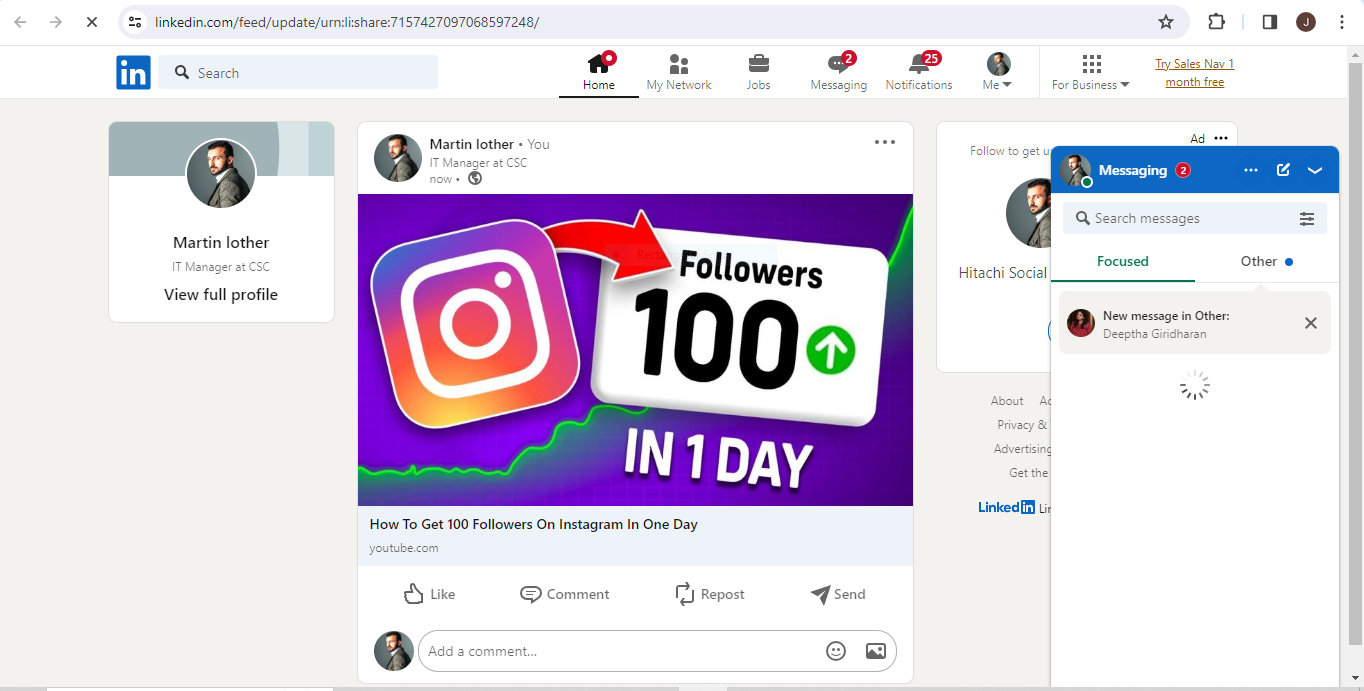1364x691 pixels.
Task: Go forward in the browser
Action: tap(56, 22)
